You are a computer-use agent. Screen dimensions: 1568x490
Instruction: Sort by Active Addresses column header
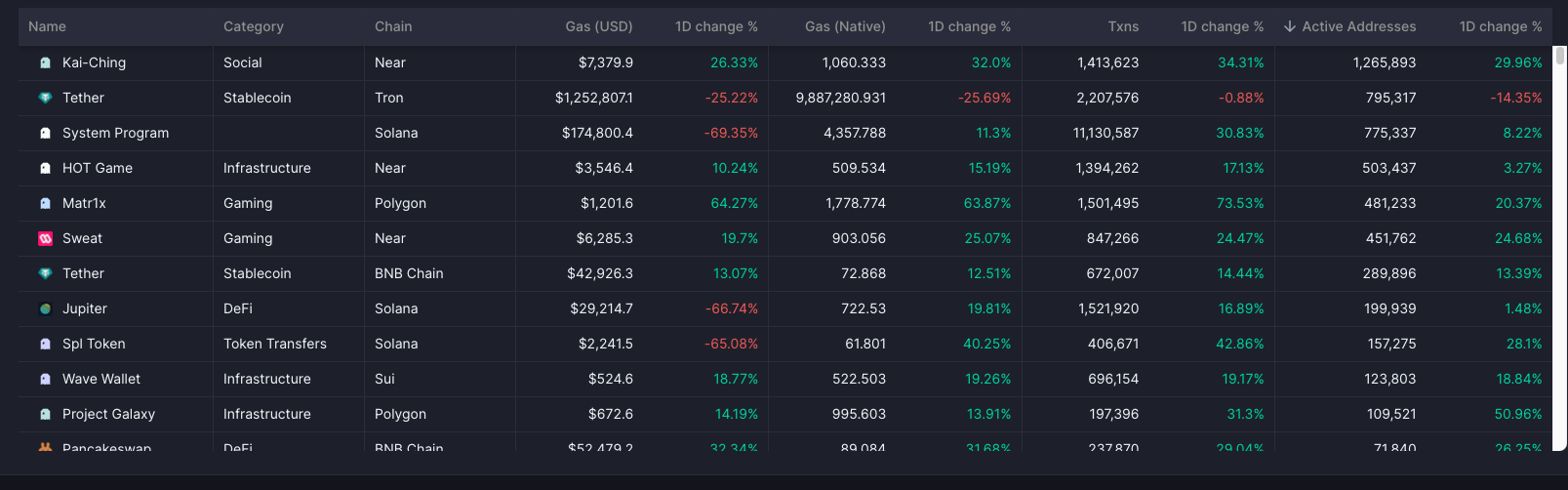tap(1359, 26)
